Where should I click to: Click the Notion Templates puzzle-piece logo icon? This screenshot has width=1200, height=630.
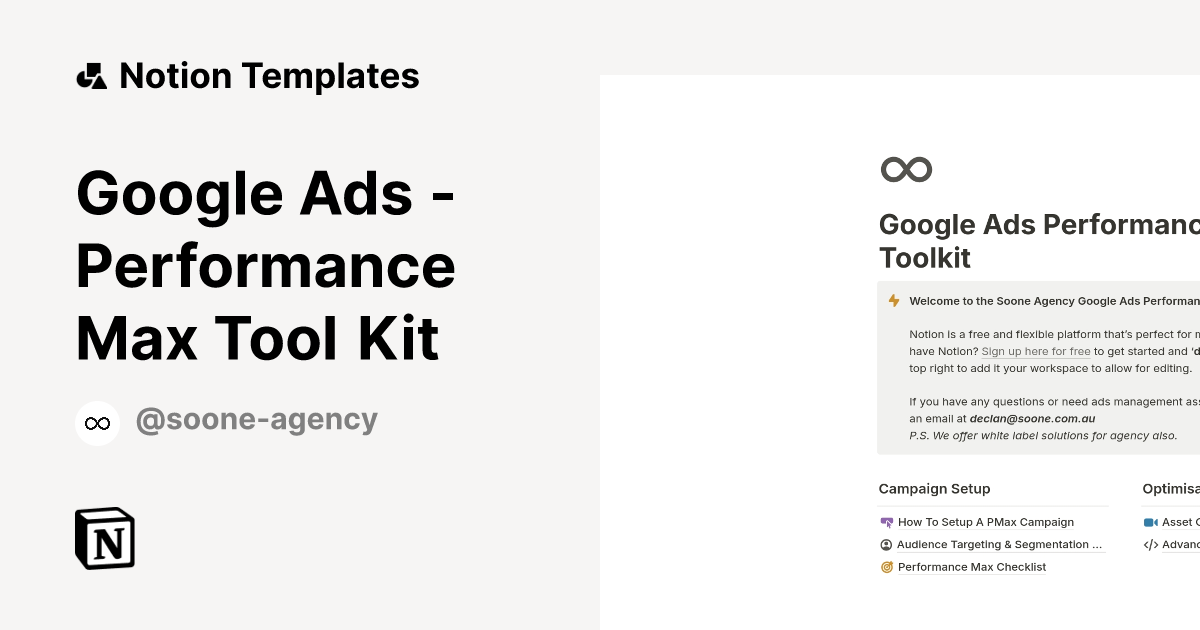point(93,75)
